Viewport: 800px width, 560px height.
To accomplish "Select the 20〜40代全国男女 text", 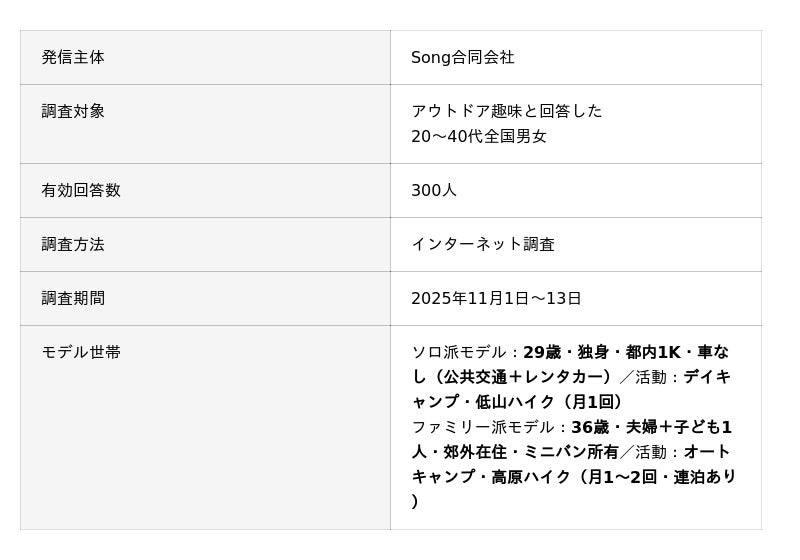I will pos(479,137).
